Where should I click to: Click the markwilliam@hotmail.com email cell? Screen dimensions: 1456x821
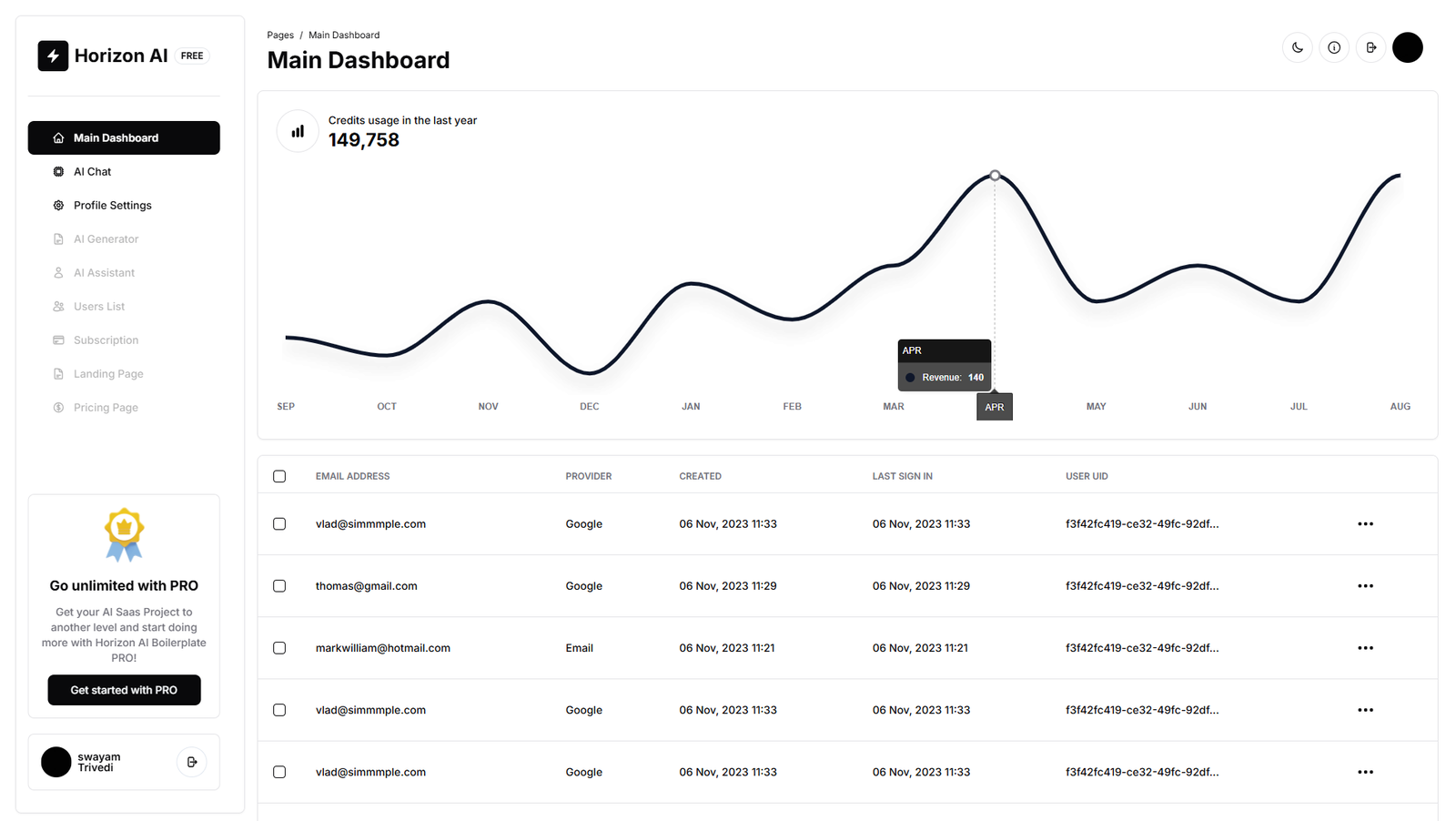pos(382,648)
